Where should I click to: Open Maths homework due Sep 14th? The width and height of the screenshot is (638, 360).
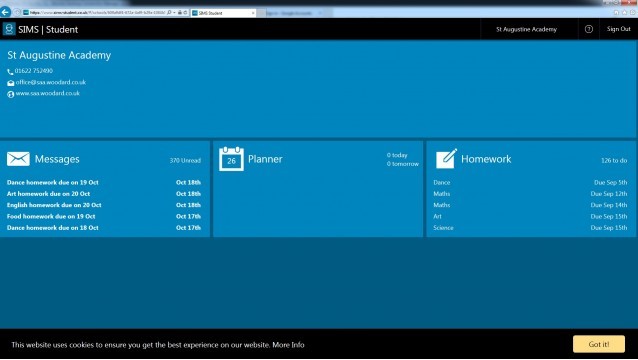[530, 205]
